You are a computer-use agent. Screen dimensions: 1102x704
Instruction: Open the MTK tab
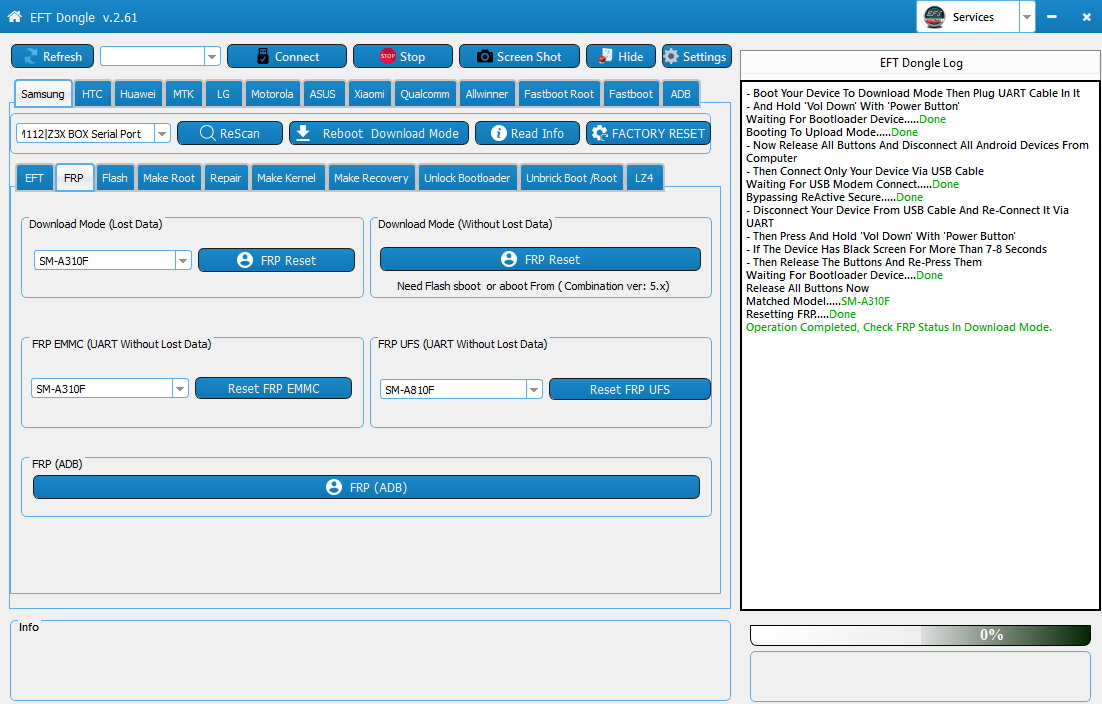183,94
